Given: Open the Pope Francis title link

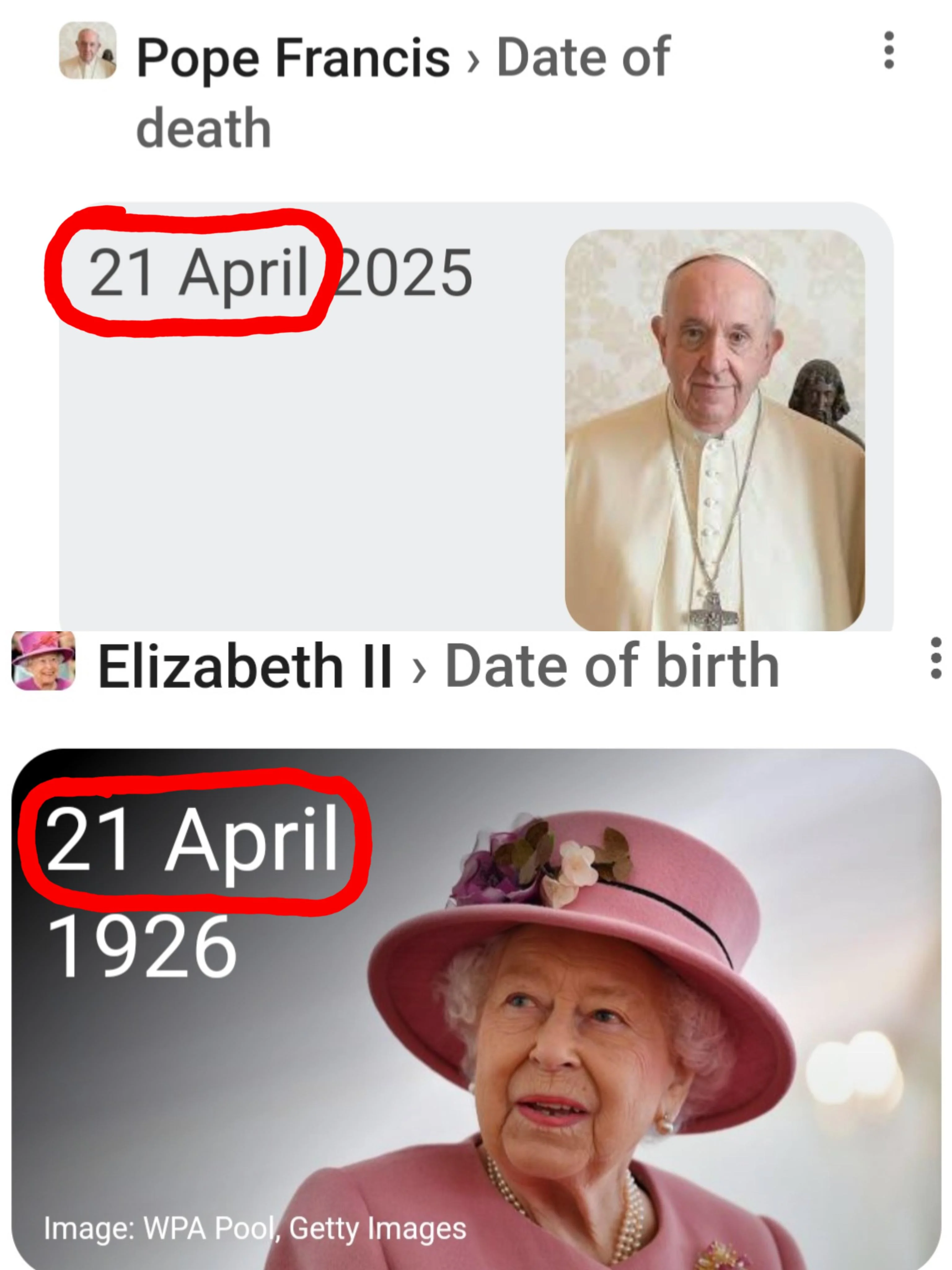Looking at the screenshot, I should (293, 58).
